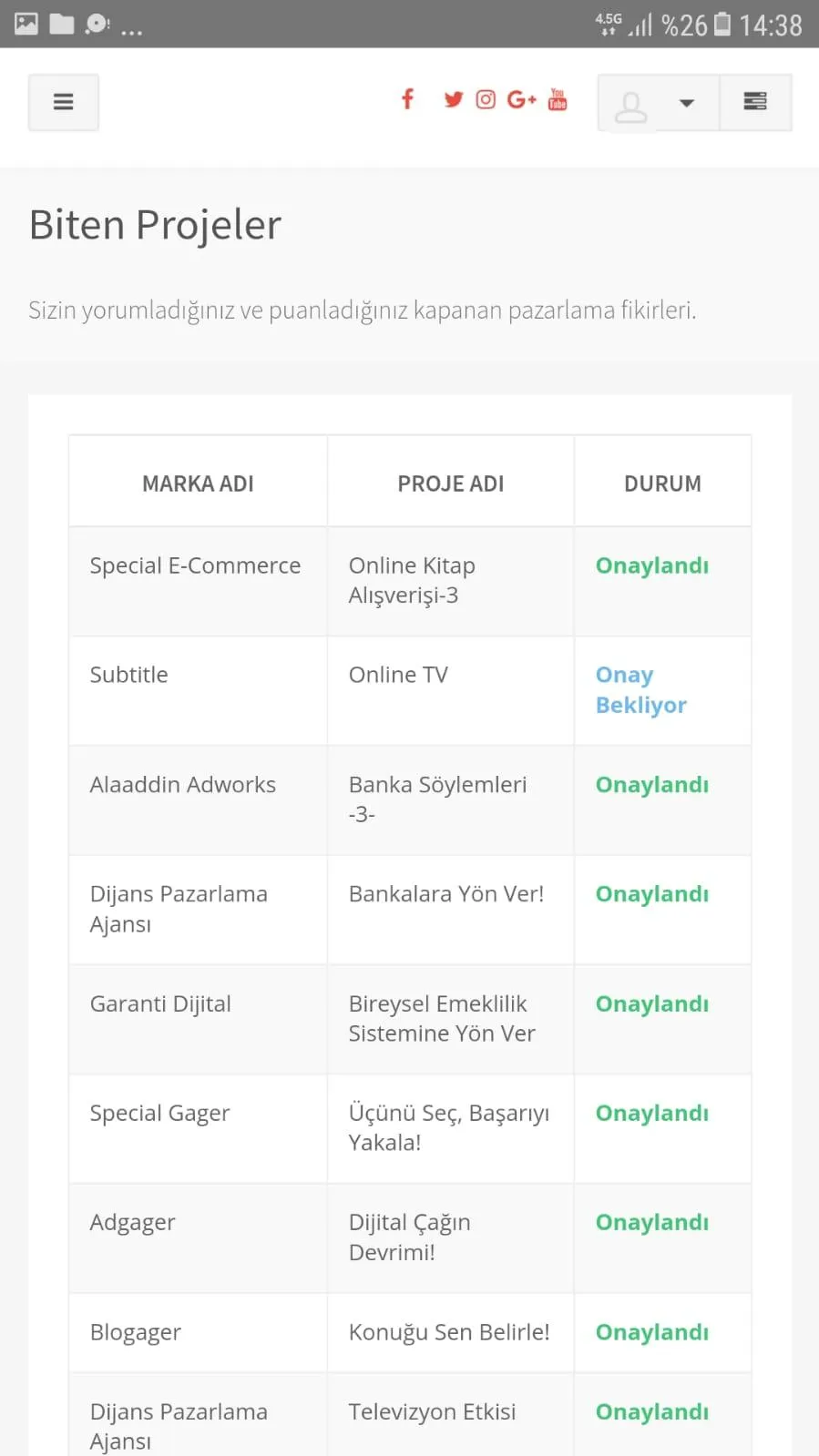Open the Instagram icon link
This screenshot has width=819, height=1456.
point(486,99)
